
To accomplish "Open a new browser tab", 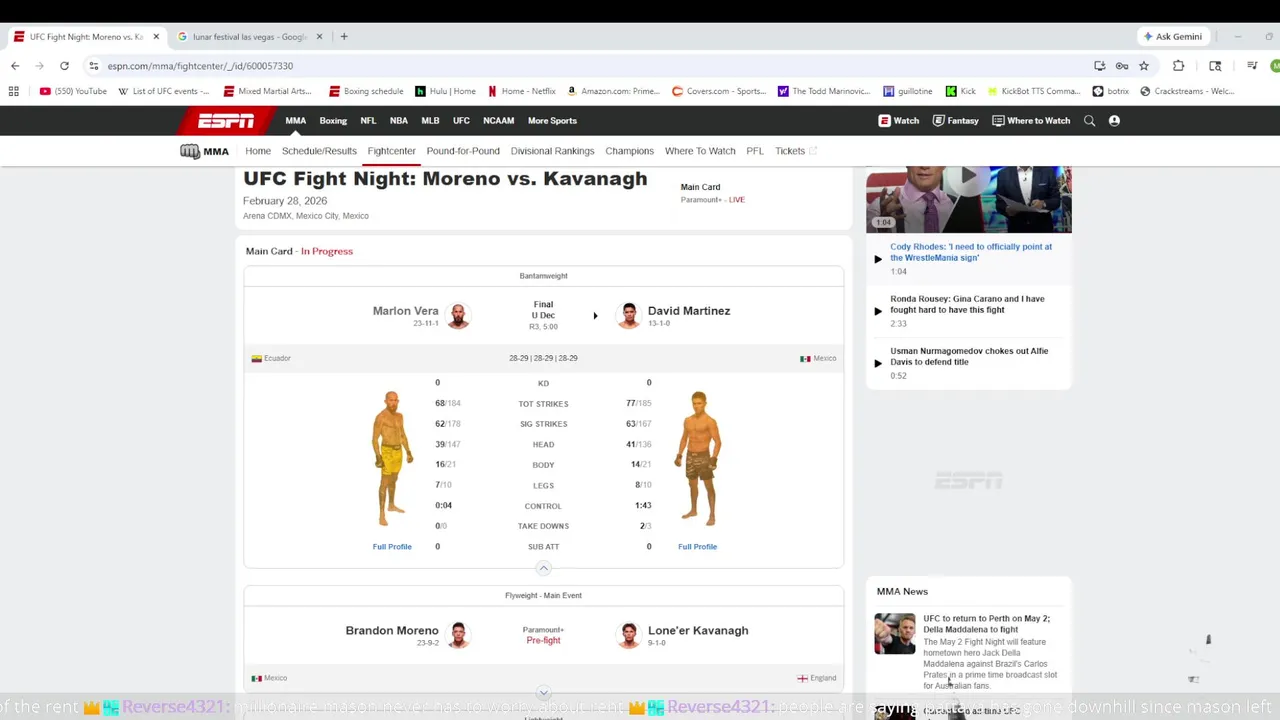I will (344, 37).
